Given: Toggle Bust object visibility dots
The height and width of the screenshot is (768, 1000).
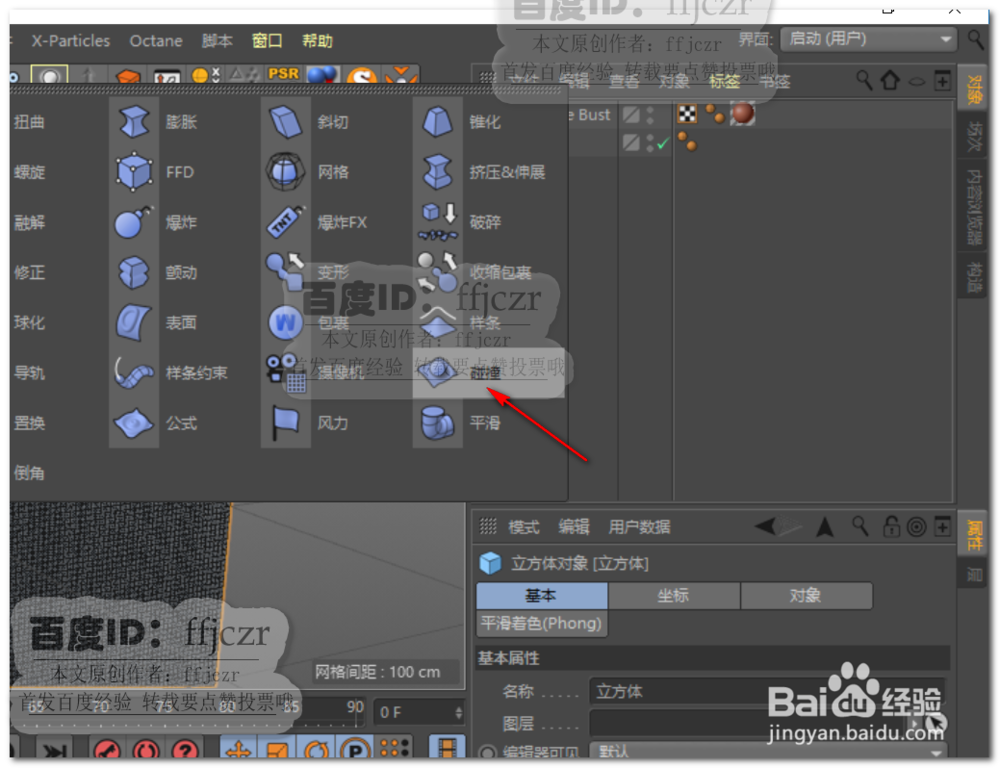Looking at the screenshot, I should pos(650,115).
